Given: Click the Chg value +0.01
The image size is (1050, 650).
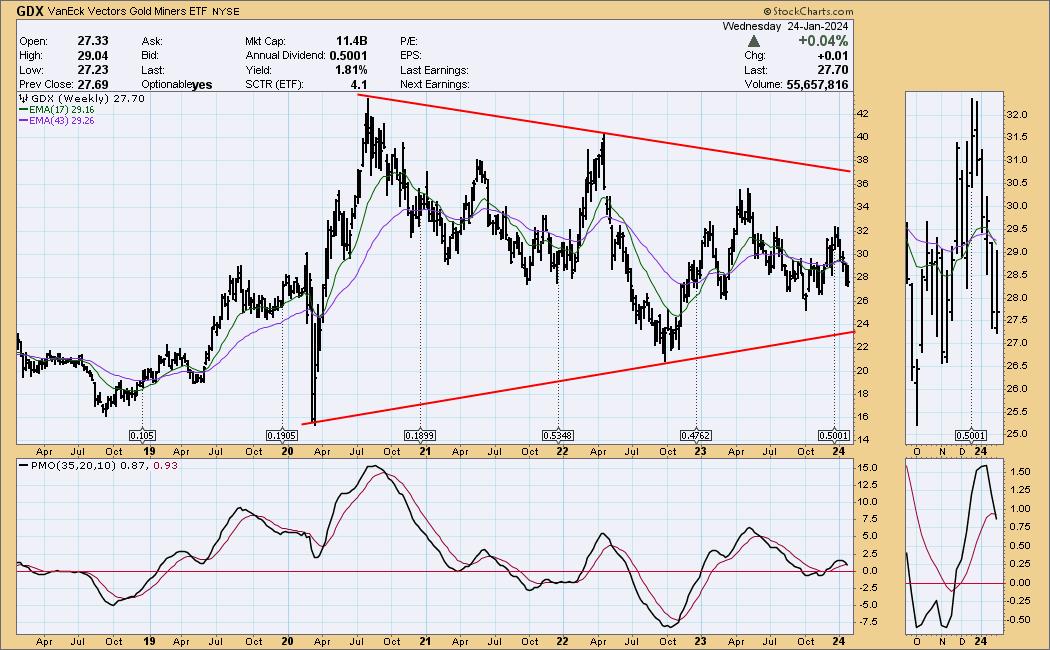Looking at the screenshot, I should pyautogui.click(x=833, y=56).
